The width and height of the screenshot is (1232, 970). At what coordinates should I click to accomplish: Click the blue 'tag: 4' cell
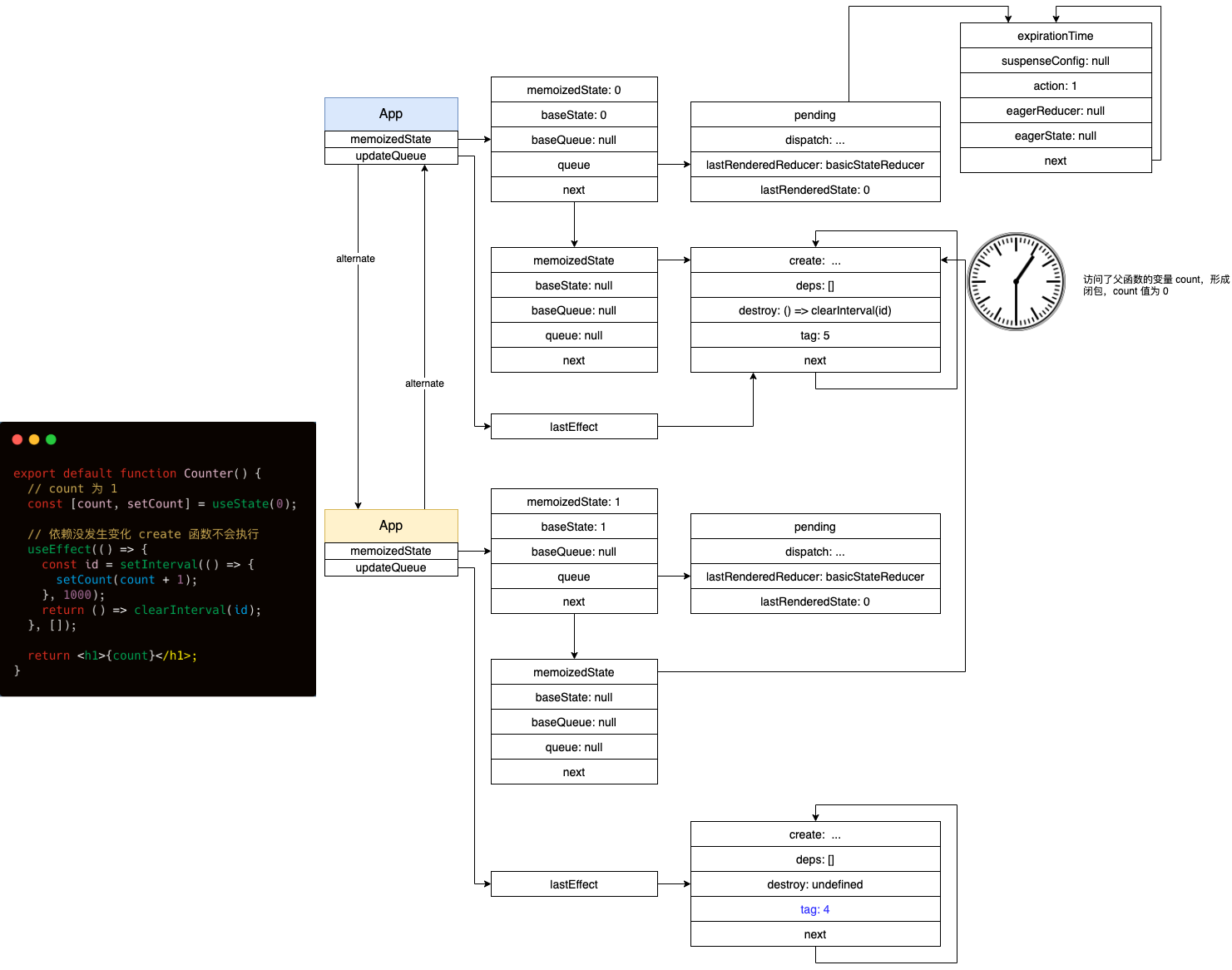click(815, 909)
